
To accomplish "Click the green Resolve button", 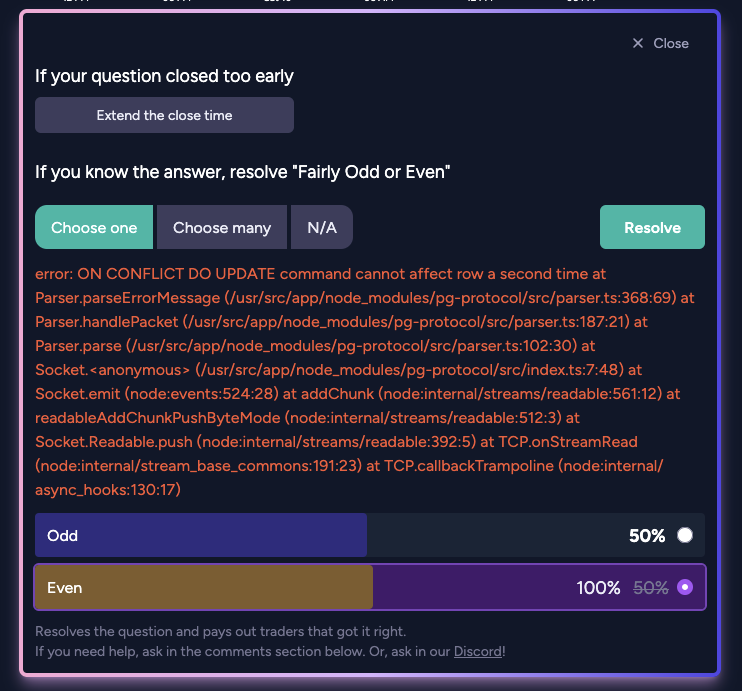I will click(652, 227).
